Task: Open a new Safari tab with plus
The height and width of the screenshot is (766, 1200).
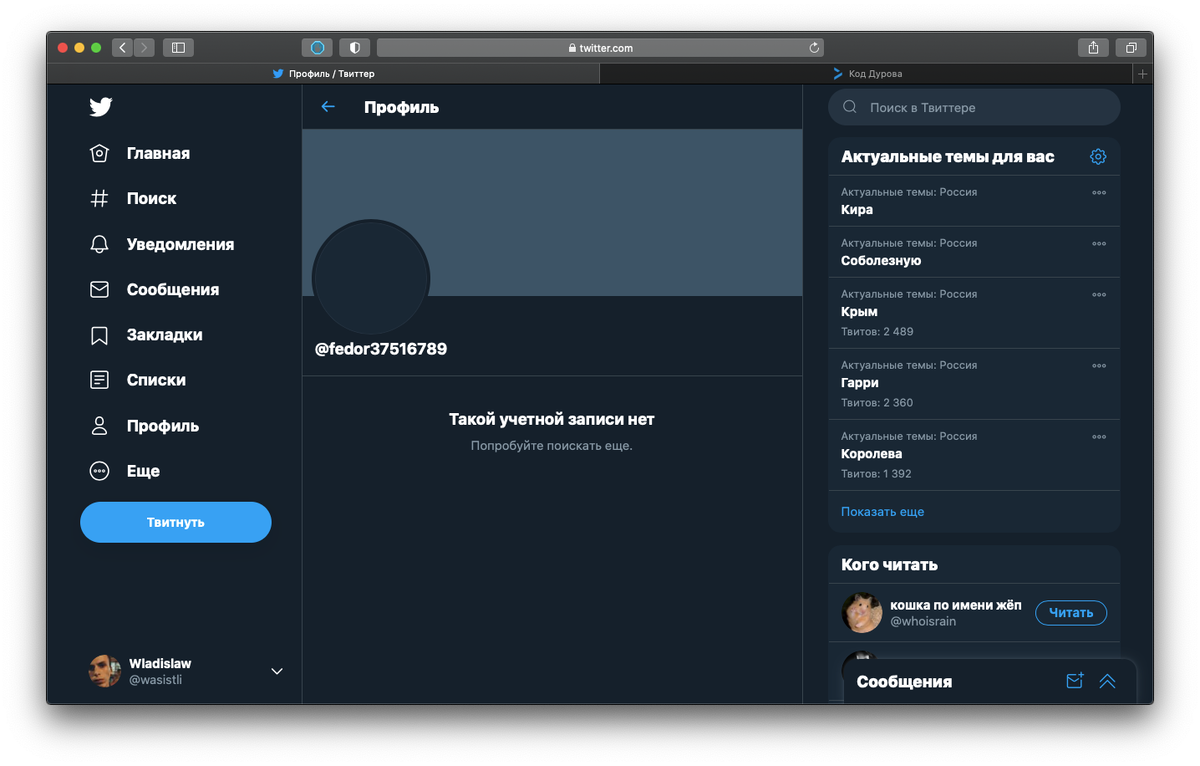Action: (1143, 73)
